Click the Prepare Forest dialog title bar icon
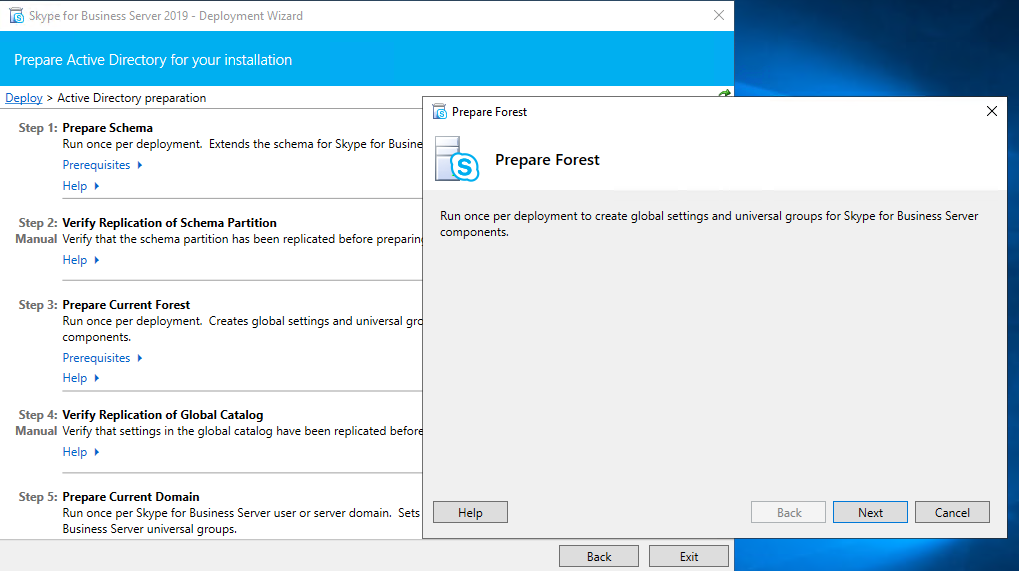1019x571 pixels. click(439, 112)
